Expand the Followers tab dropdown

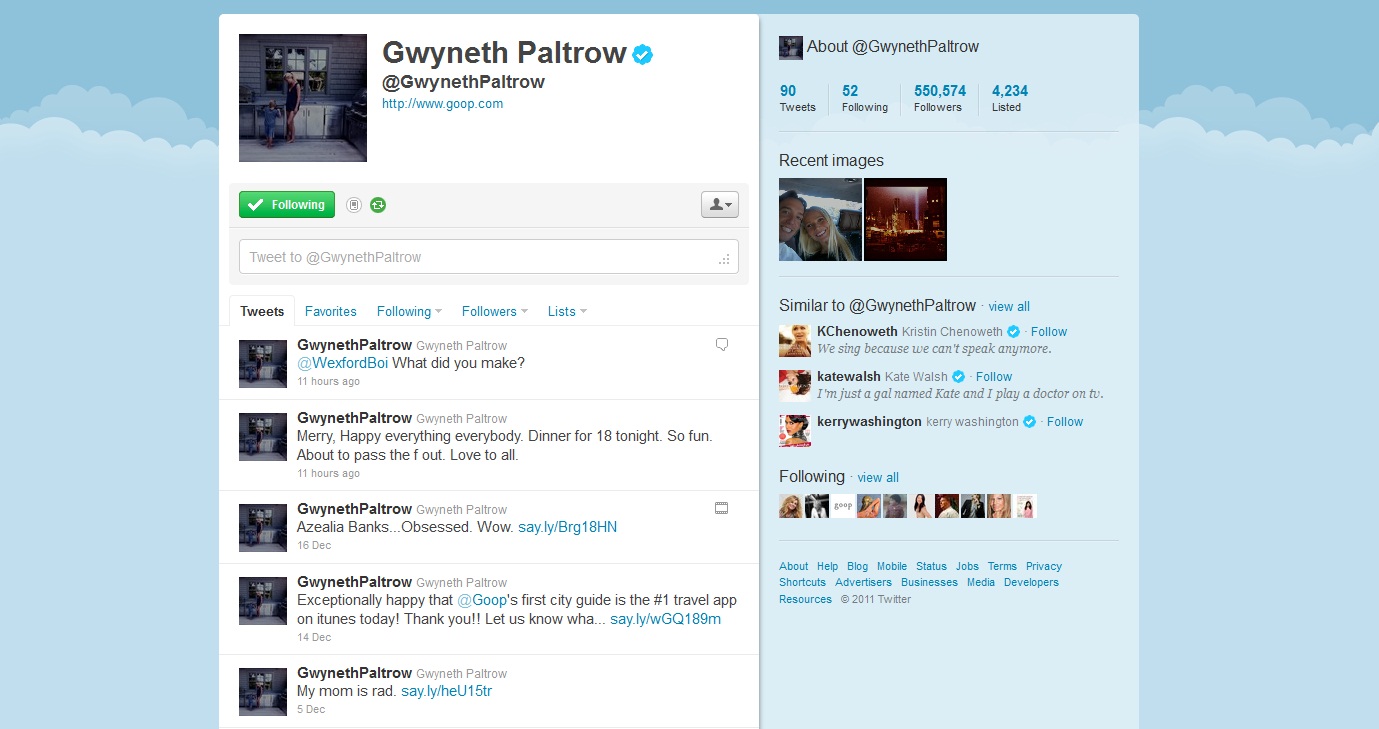(x=495, y=311)
